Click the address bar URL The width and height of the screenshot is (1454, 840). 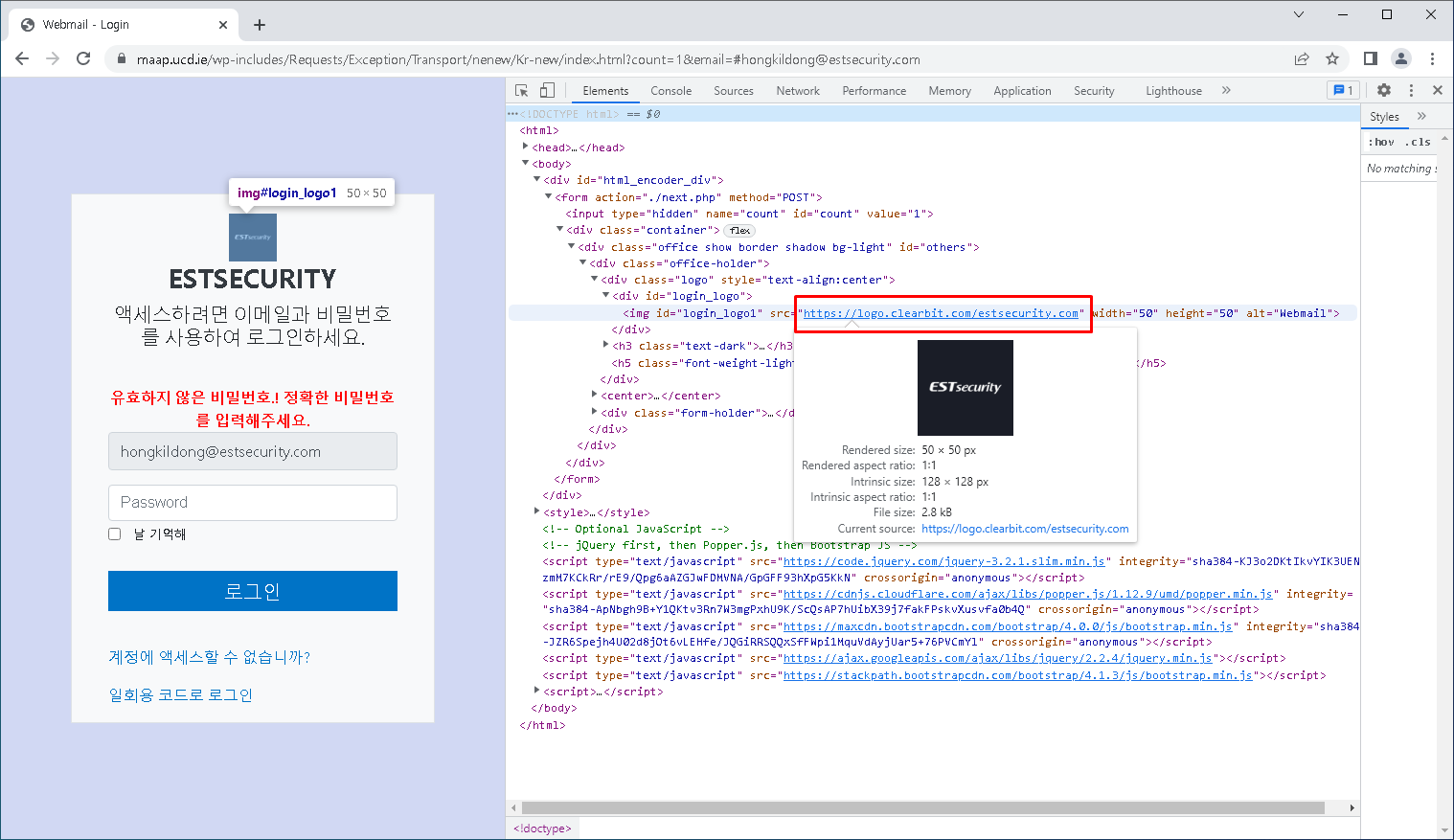click(528, 59)
